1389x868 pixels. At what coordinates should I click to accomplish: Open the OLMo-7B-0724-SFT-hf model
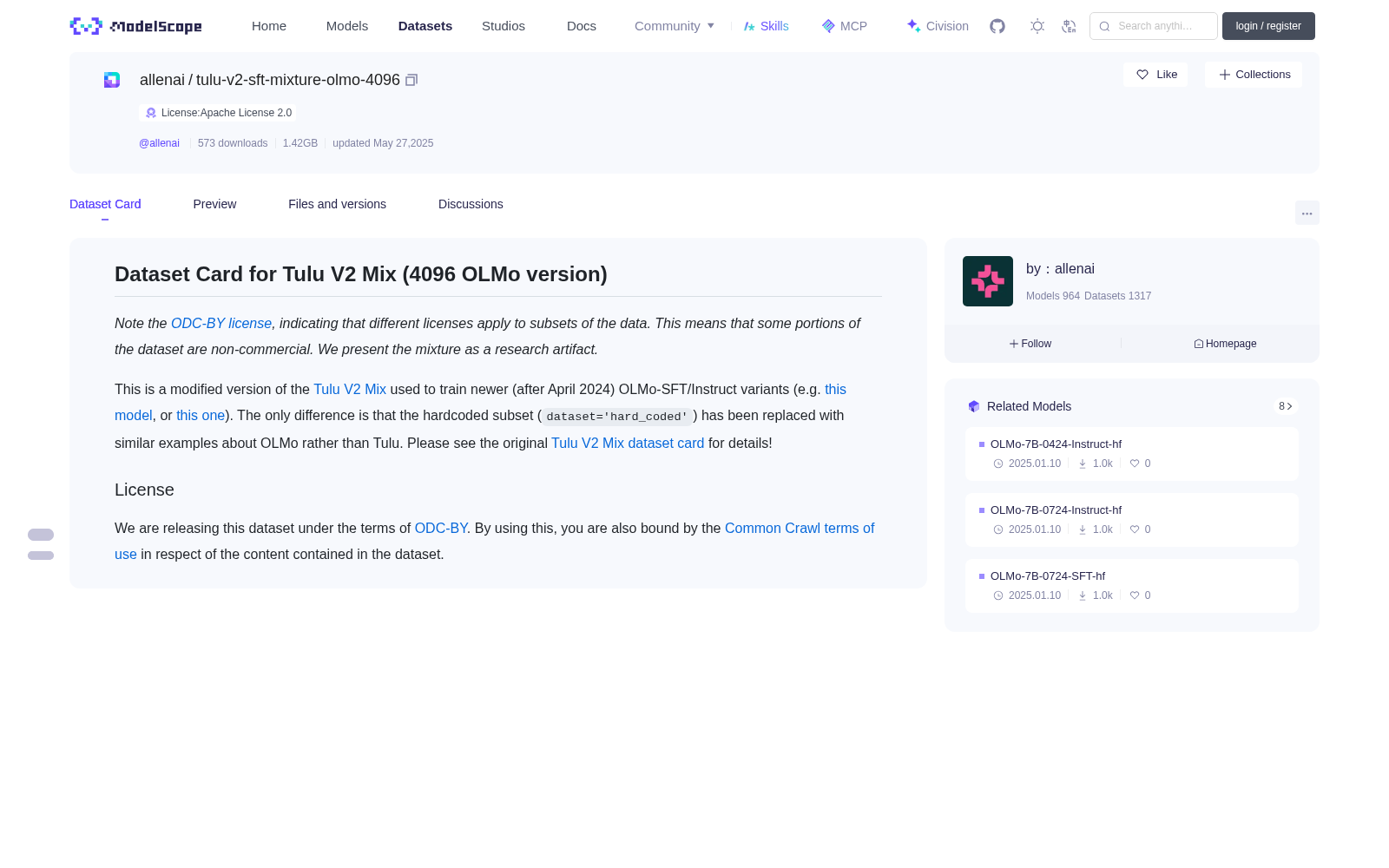point(1132,586)
